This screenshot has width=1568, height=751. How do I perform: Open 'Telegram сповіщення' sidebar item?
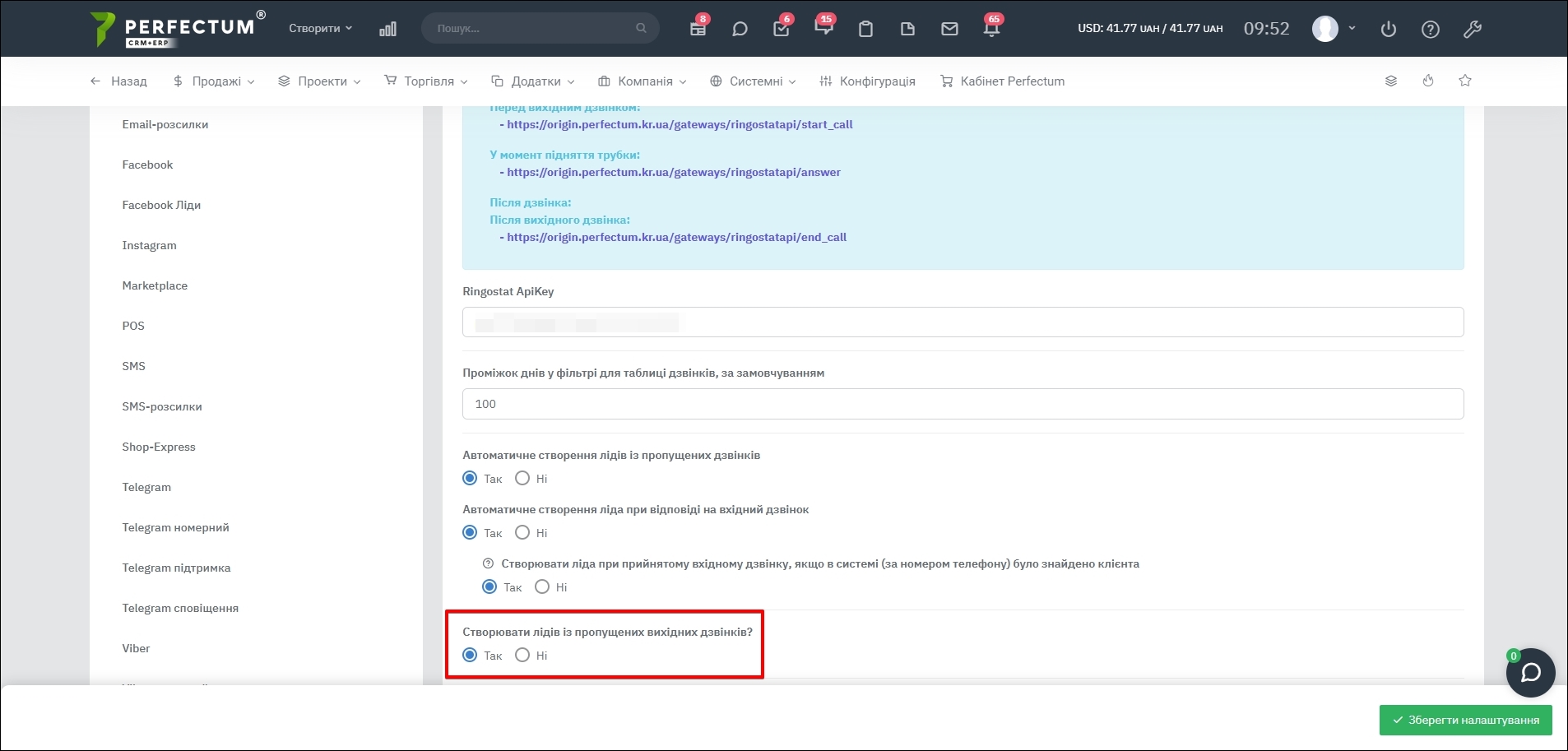180,608
